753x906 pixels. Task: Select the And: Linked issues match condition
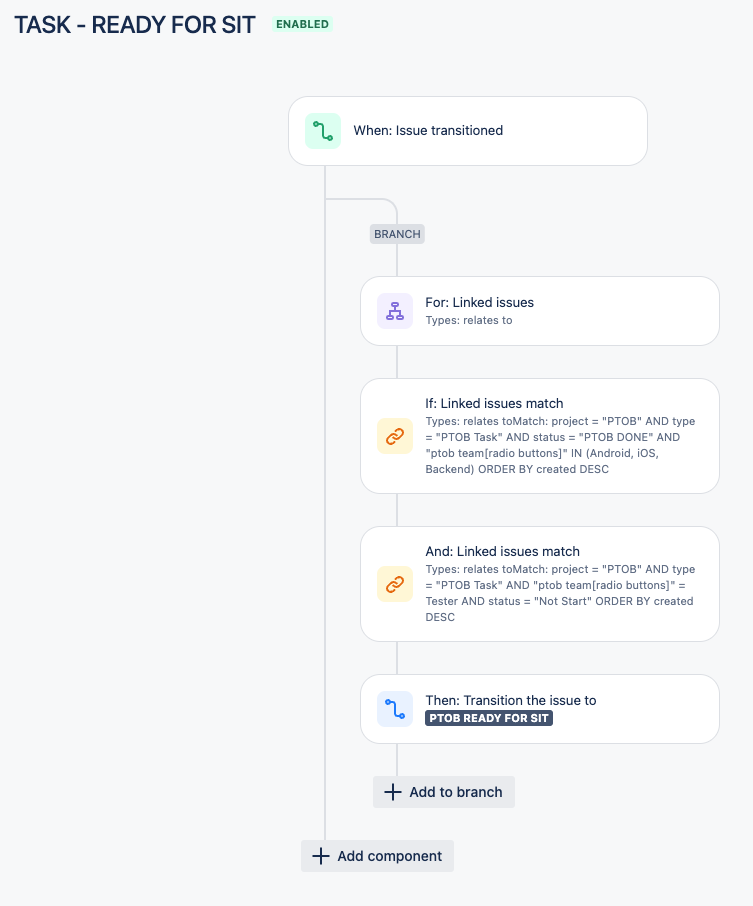540,584
